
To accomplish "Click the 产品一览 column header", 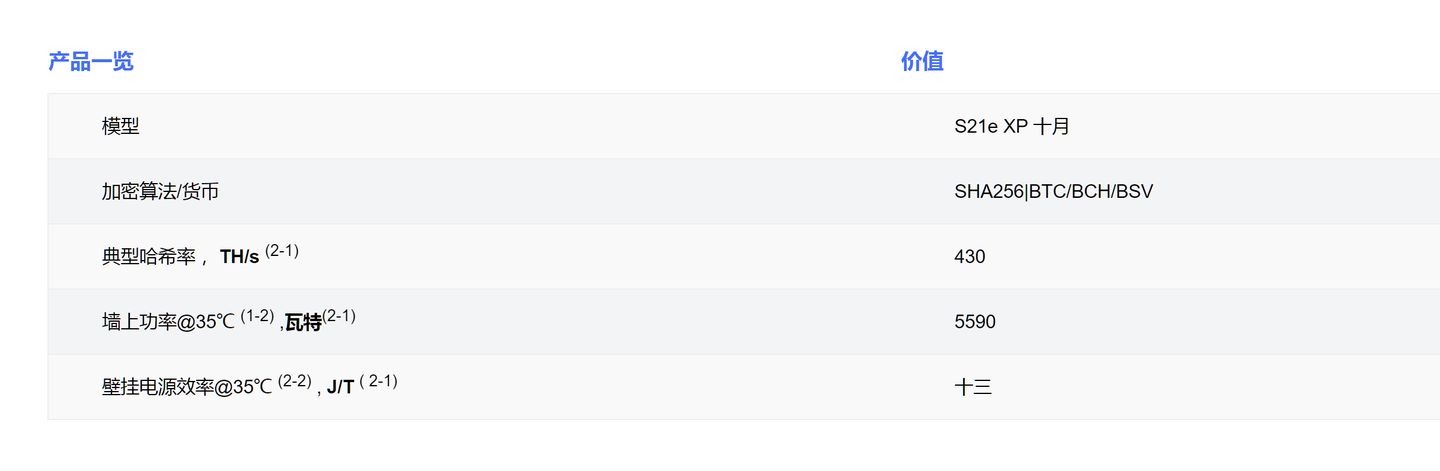I will (91, 61).
